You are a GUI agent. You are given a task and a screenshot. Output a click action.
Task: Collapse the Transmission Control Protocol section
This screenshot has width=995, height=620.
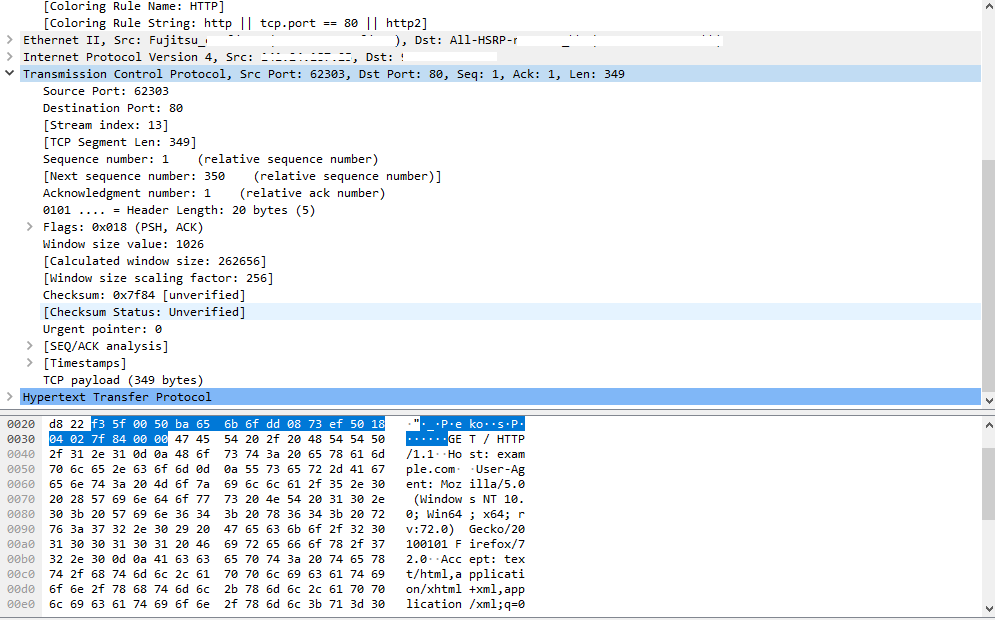[x=10, y=74]
